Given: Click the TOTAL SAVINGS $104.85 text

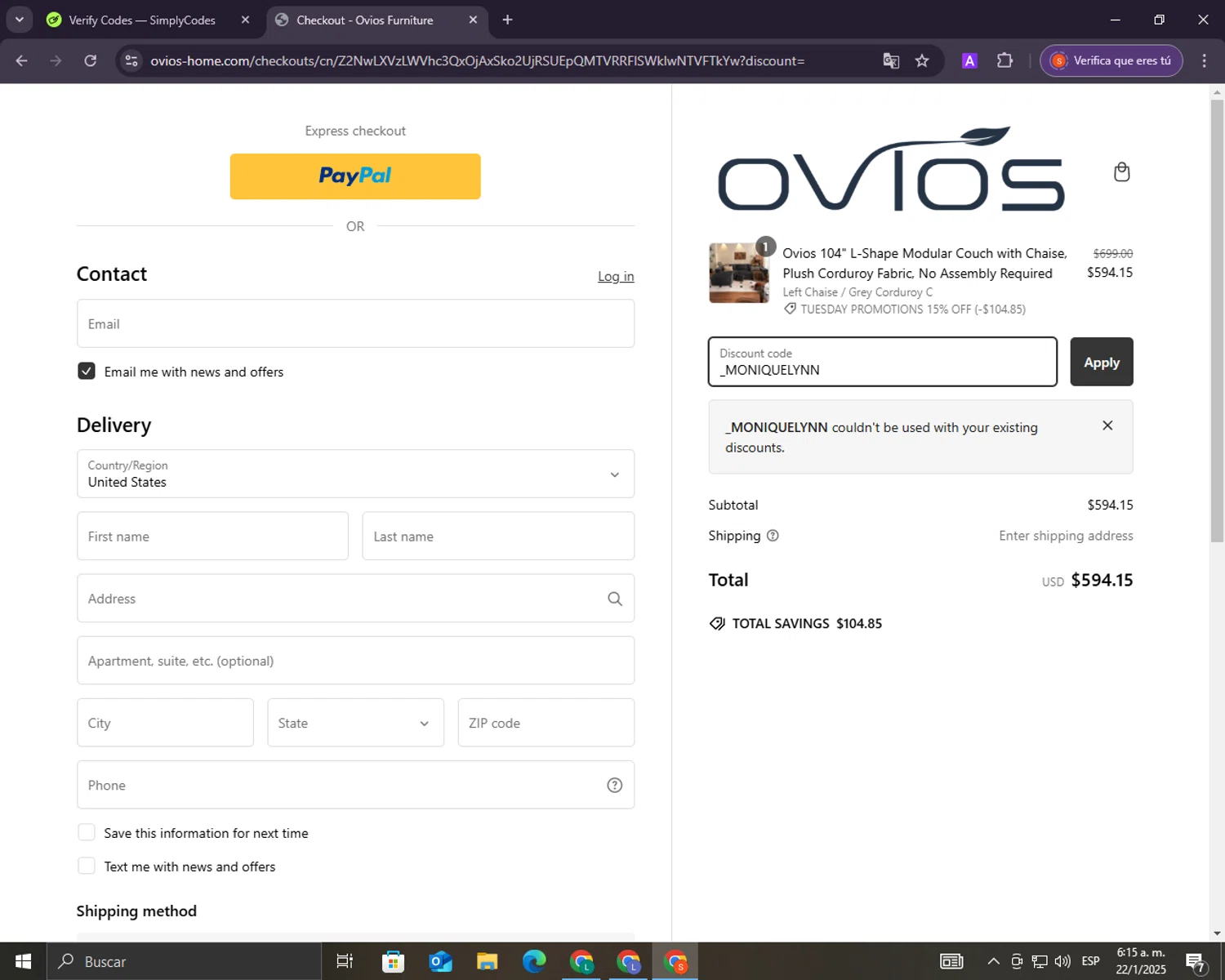Looking at the screenshot, I should (x=807, y=623).
